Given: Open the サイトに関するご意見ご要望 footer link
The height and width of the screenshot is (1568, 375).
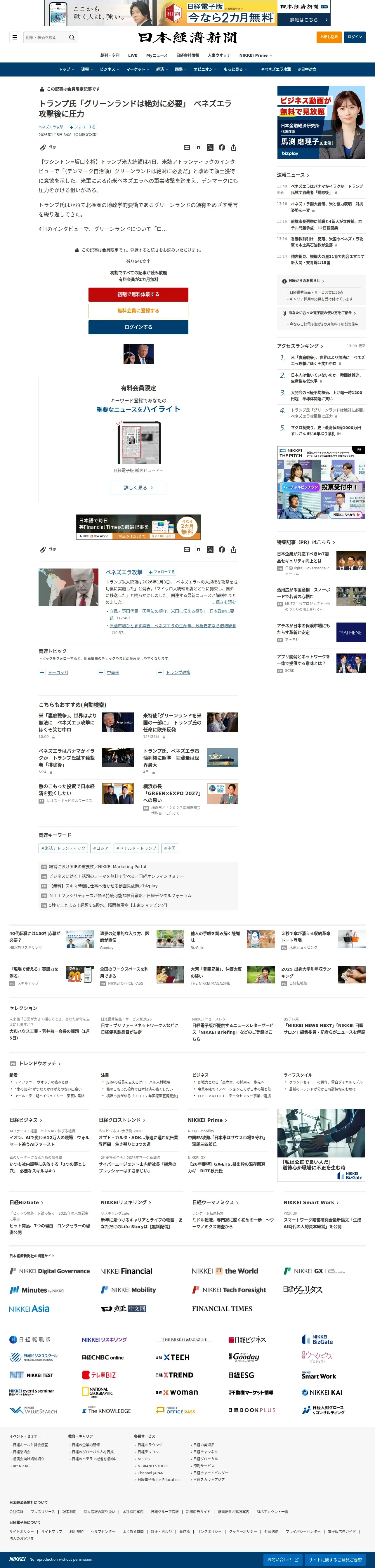Looking at the screenshot, I should 336,1560.
